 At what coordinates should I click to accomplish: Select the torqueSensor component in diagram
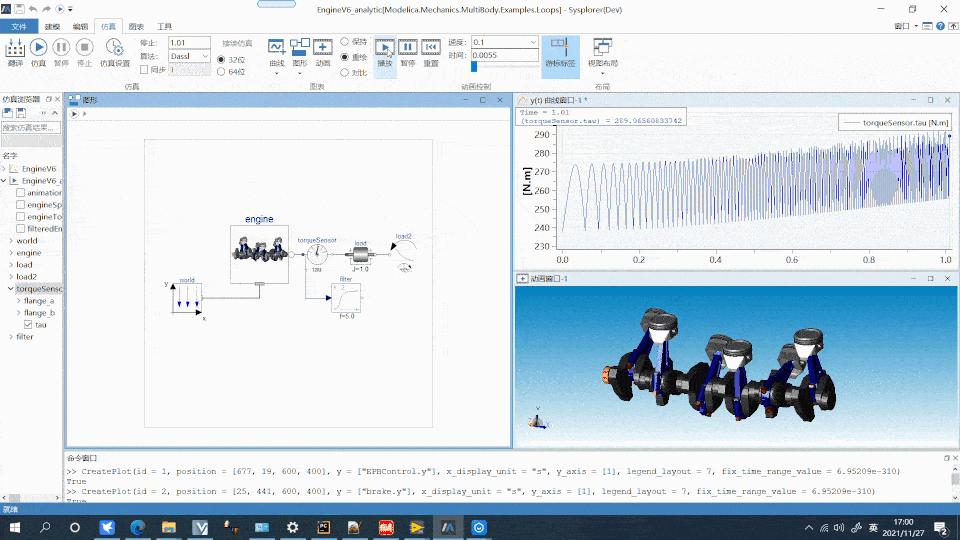click(x=317, y=254)
